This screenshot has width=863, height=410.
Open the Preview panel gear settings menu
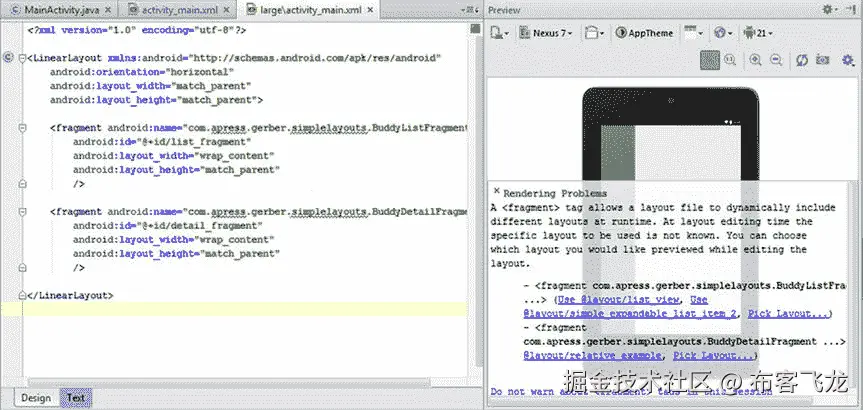pyautogui.click(x=829, y=9)
